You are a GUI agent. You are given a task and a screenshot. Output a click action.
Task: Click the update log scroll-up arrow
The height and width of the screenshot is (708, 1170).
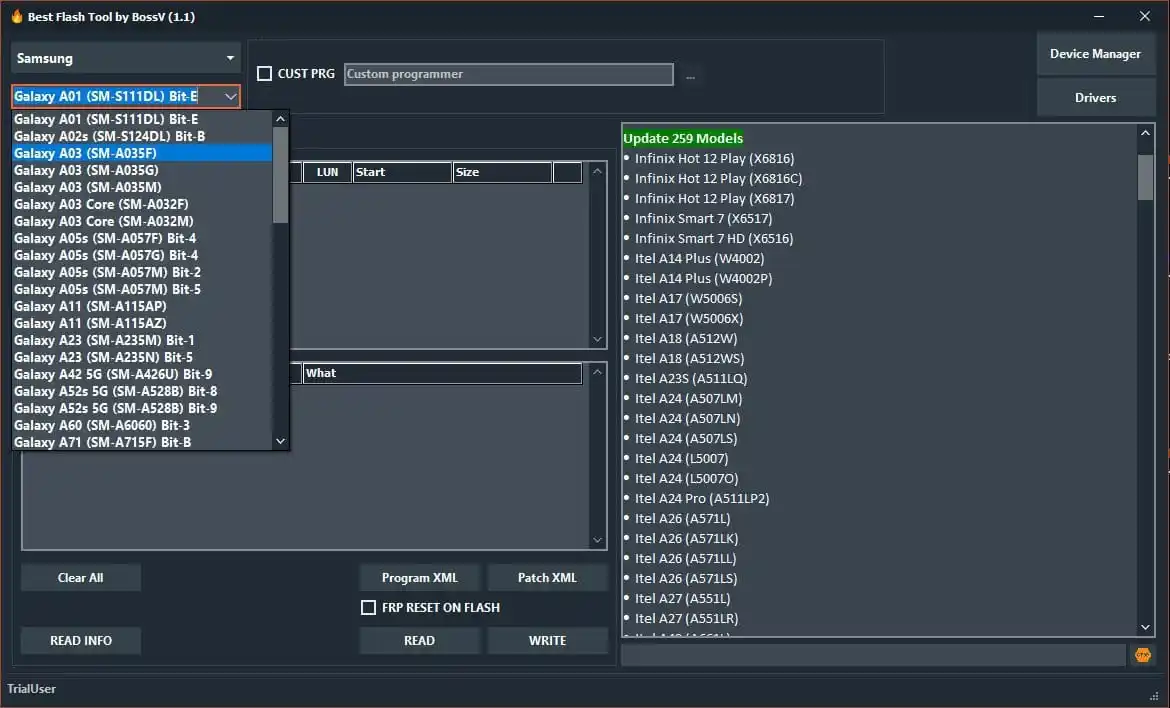1145,133
